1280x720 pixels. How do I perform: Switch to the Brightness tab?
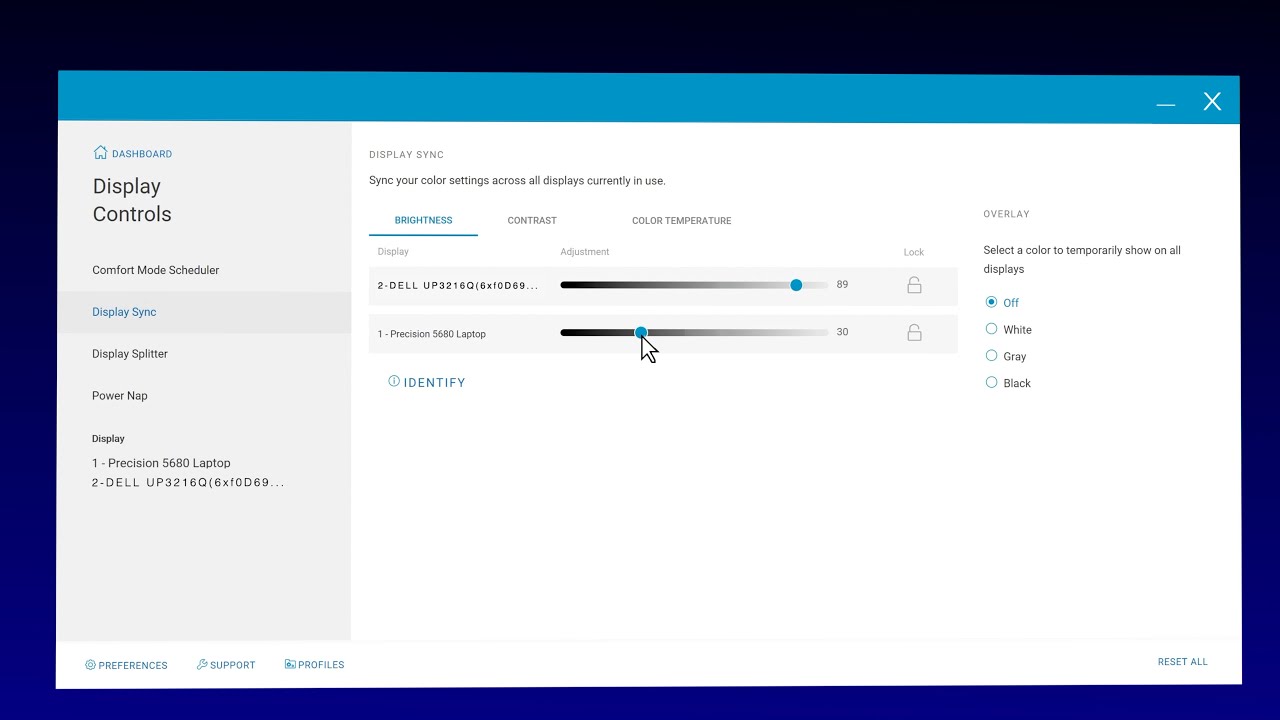click(x=423, y=220)
